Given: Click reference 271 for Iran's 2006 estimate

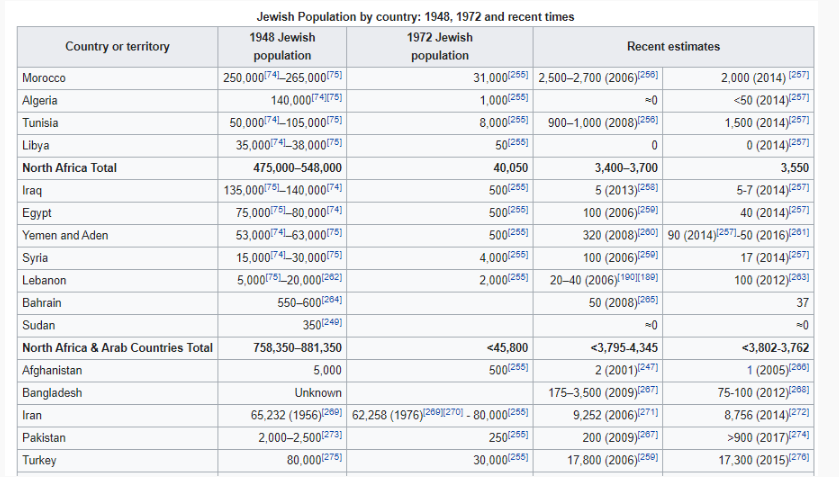Looking at the screenshot, I should (648, 413).
